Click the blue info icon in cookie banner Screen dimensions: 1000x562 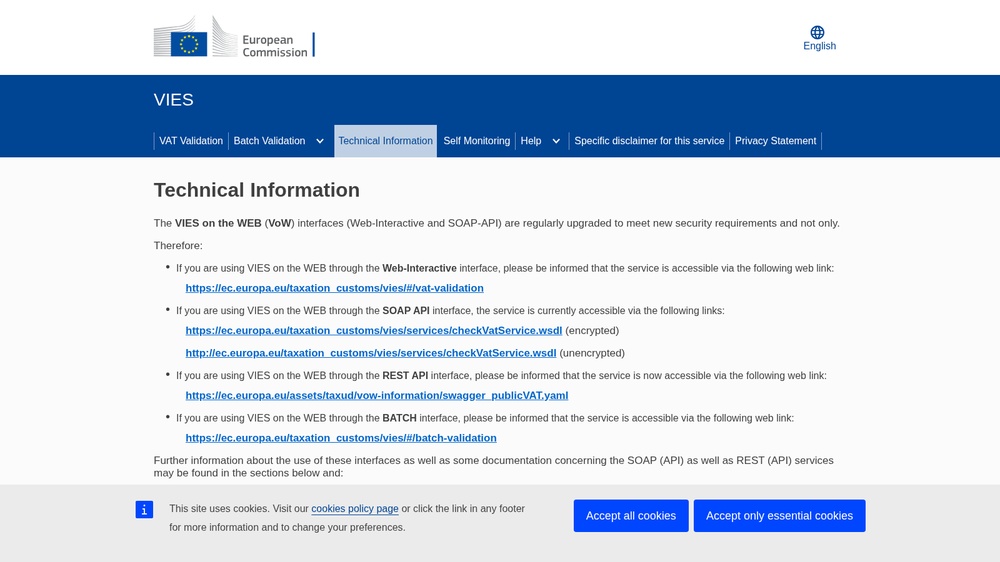144,509
